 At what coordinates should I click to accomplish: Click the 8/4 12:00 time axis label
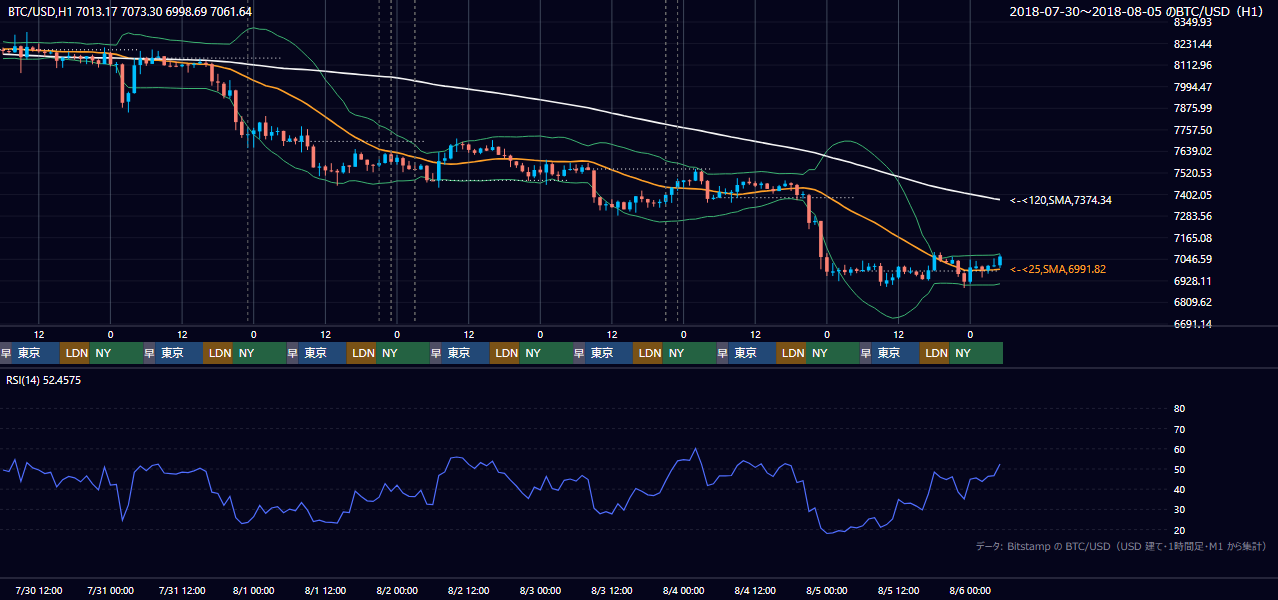pyautogui.click(x=755, y=590)
